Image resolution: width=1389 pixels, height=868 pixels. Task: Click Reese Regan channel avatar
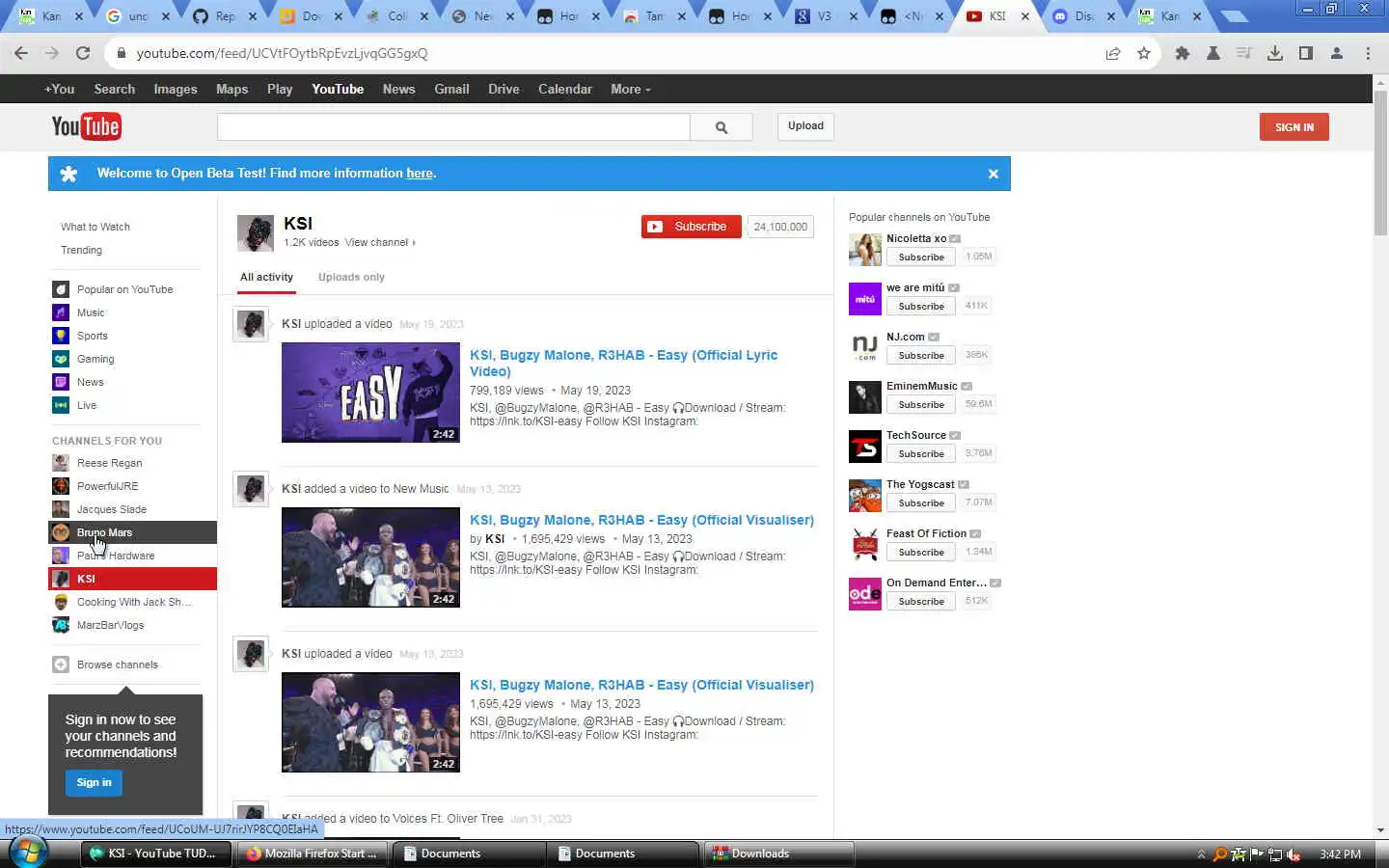coord(61,463)
